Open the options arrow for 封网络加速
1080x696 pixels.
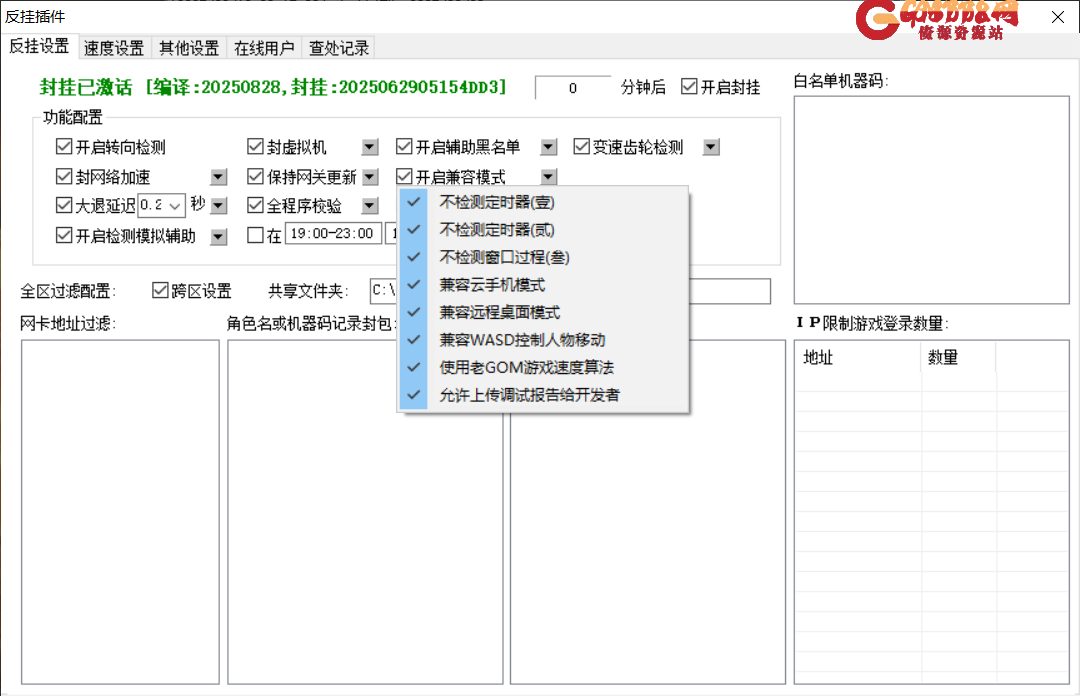219,178
